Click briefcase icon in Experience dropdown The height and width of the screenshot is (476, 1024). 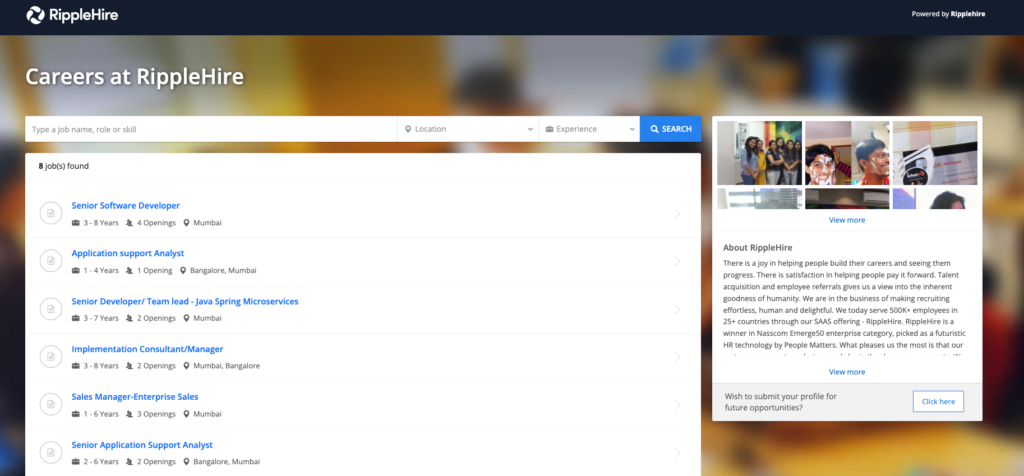tap(549, 129)
